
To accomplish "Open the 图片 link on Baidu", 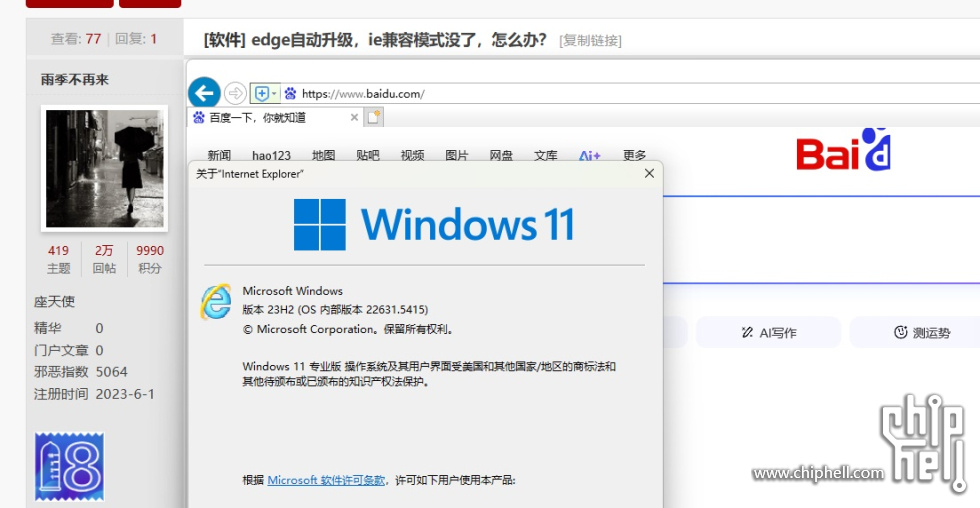I will tap(457, 155).
